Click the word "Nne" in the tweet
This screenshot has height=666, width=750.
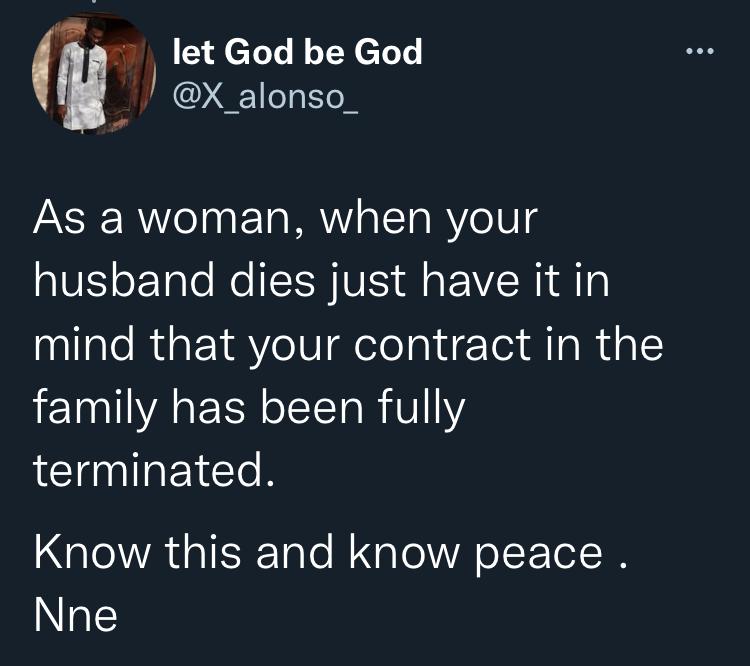pyautogui.click(x=76, y=614)
